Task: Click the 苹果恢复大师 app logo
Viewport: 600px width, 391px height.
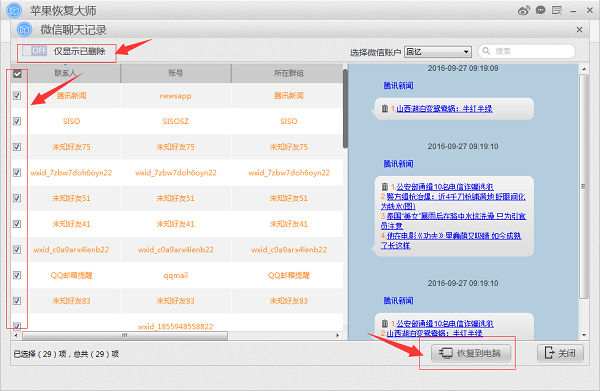Action: pos(14,10)
